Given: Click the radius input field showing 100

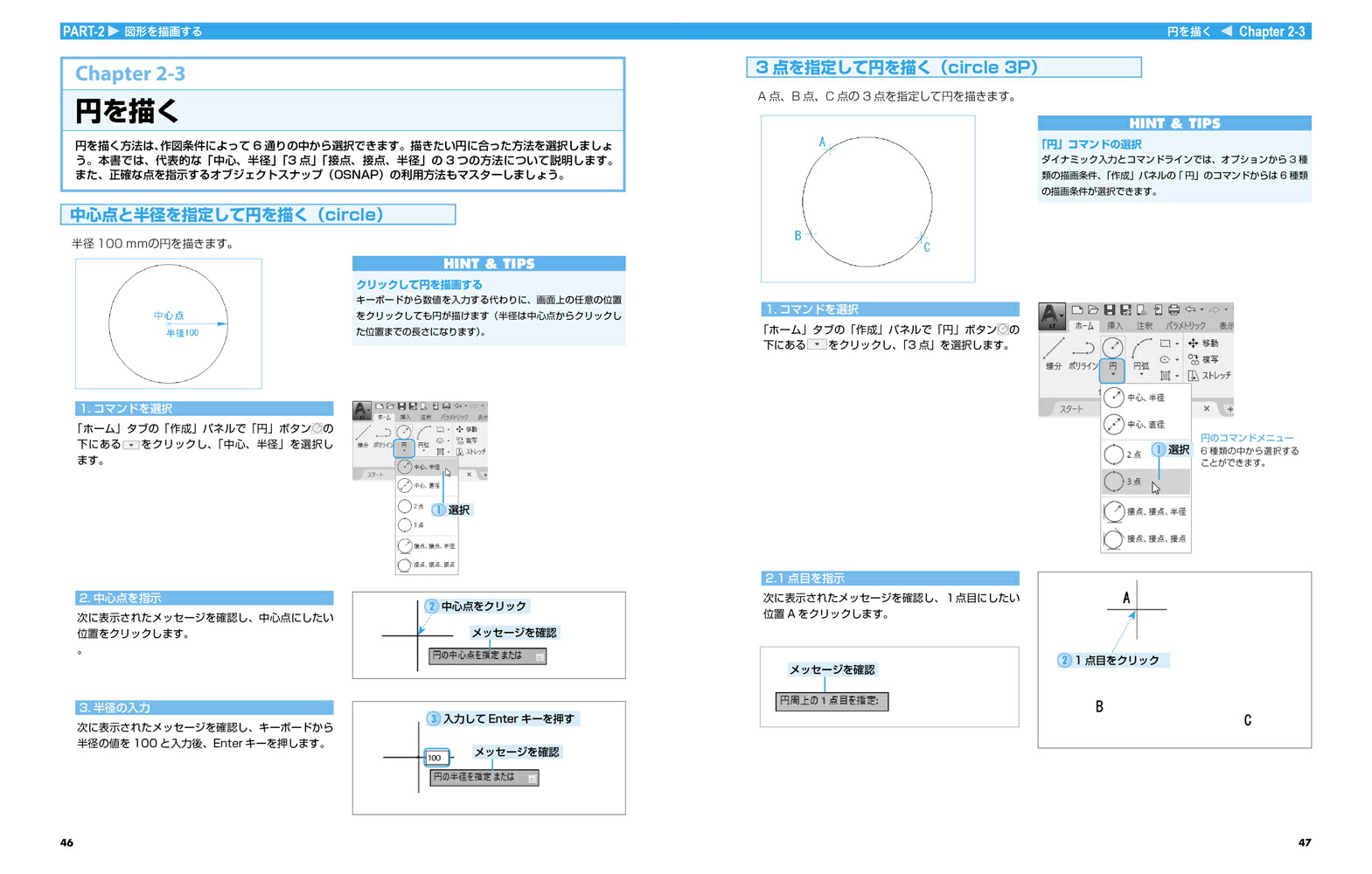Looking at the screenshot, I should [436, 758].
